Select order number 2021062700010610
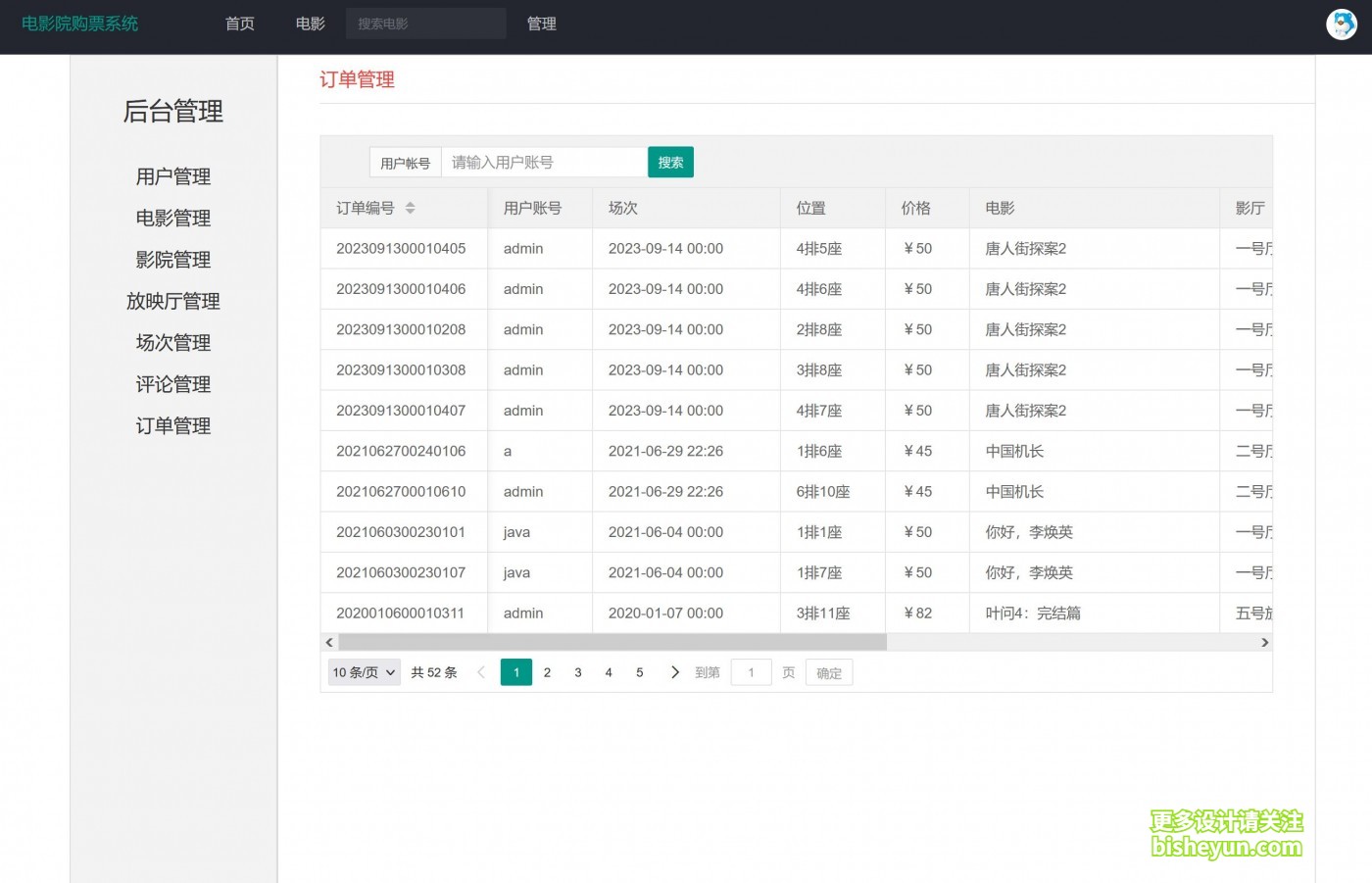 pos(401,492)
